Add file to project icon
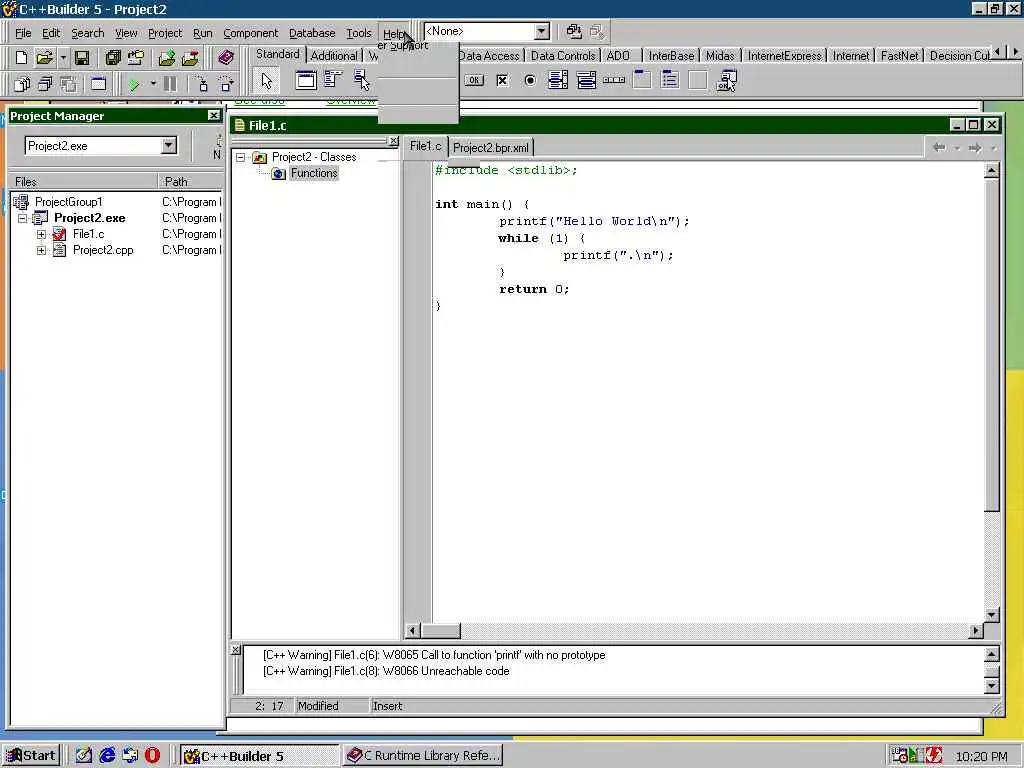Viewport: 1024px width, 768px height. click(x=167, y=57)
